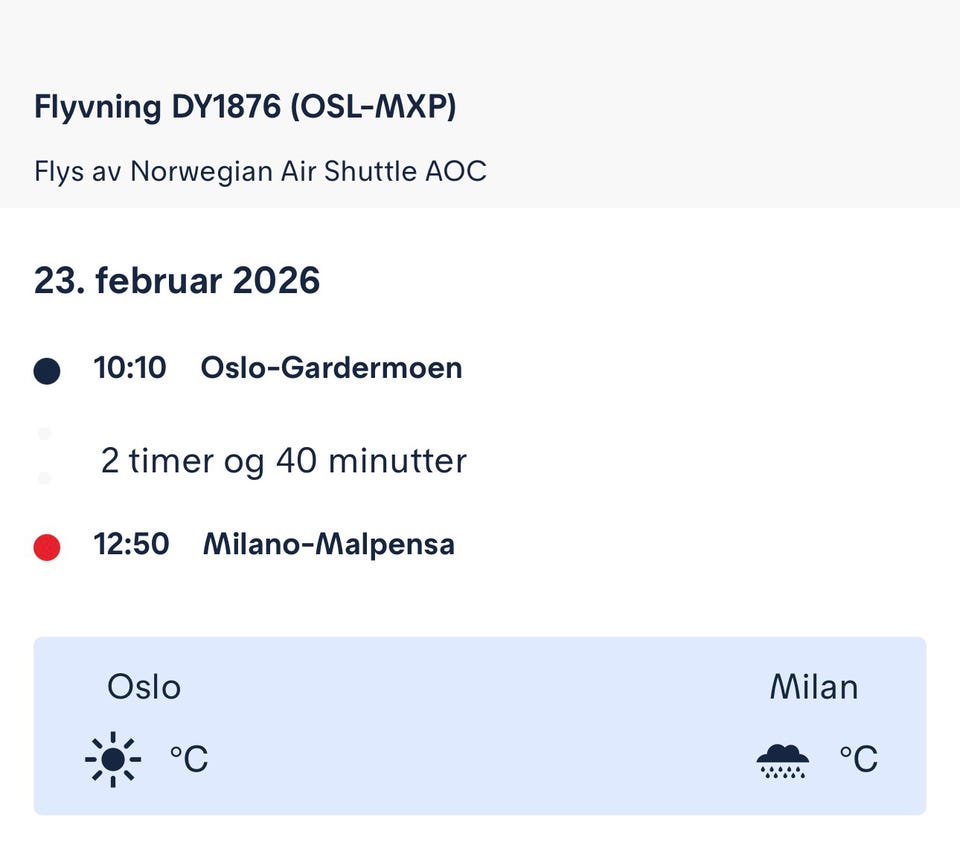The width and height of the screenshot is (960, 860).
Task: Select Milano-Malpensa arrival airport
Action: click(x=328, y=545)
